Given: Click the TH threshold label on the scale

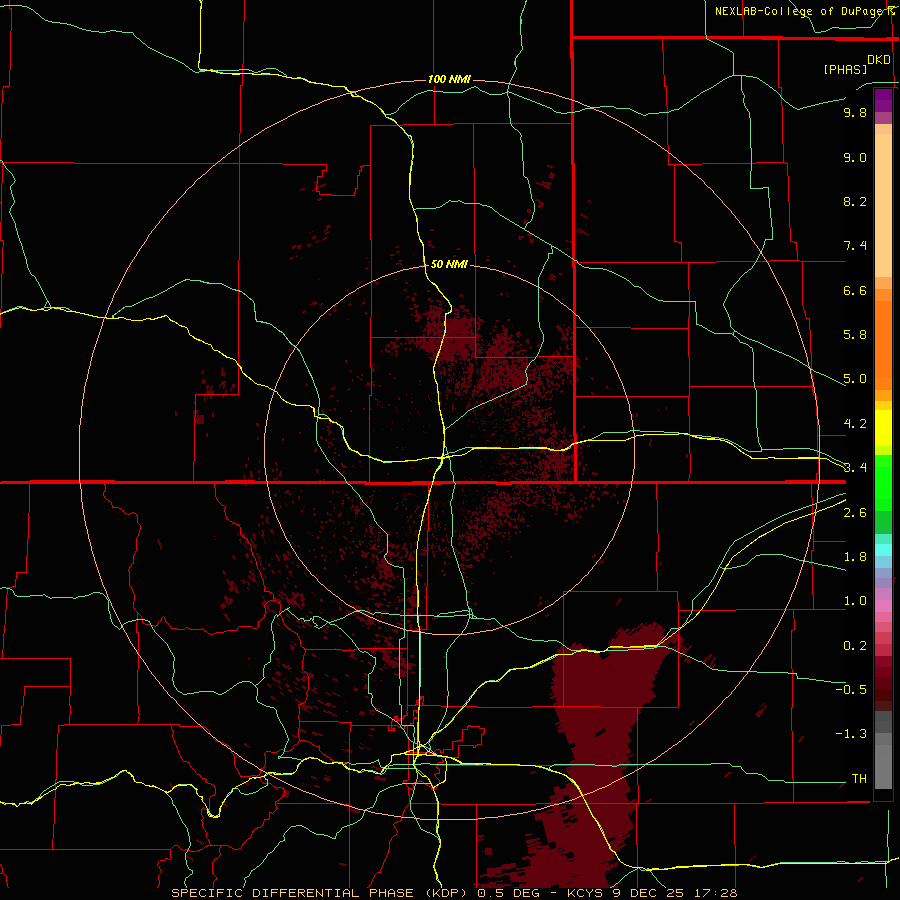Looking at the screenshot, I should [859, 779].
